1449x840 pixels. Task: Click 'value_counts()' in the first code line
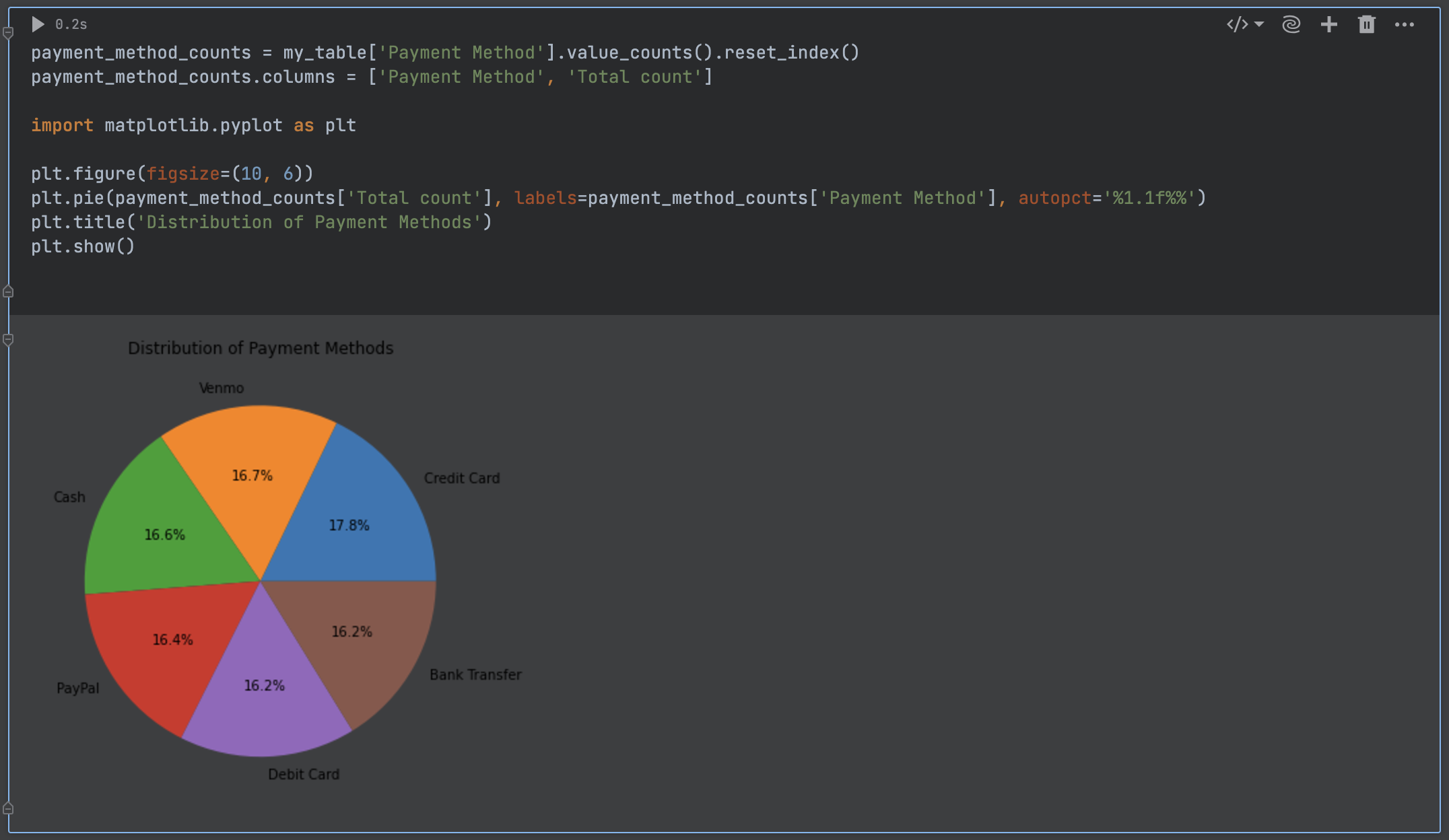[x=640, y=53]
